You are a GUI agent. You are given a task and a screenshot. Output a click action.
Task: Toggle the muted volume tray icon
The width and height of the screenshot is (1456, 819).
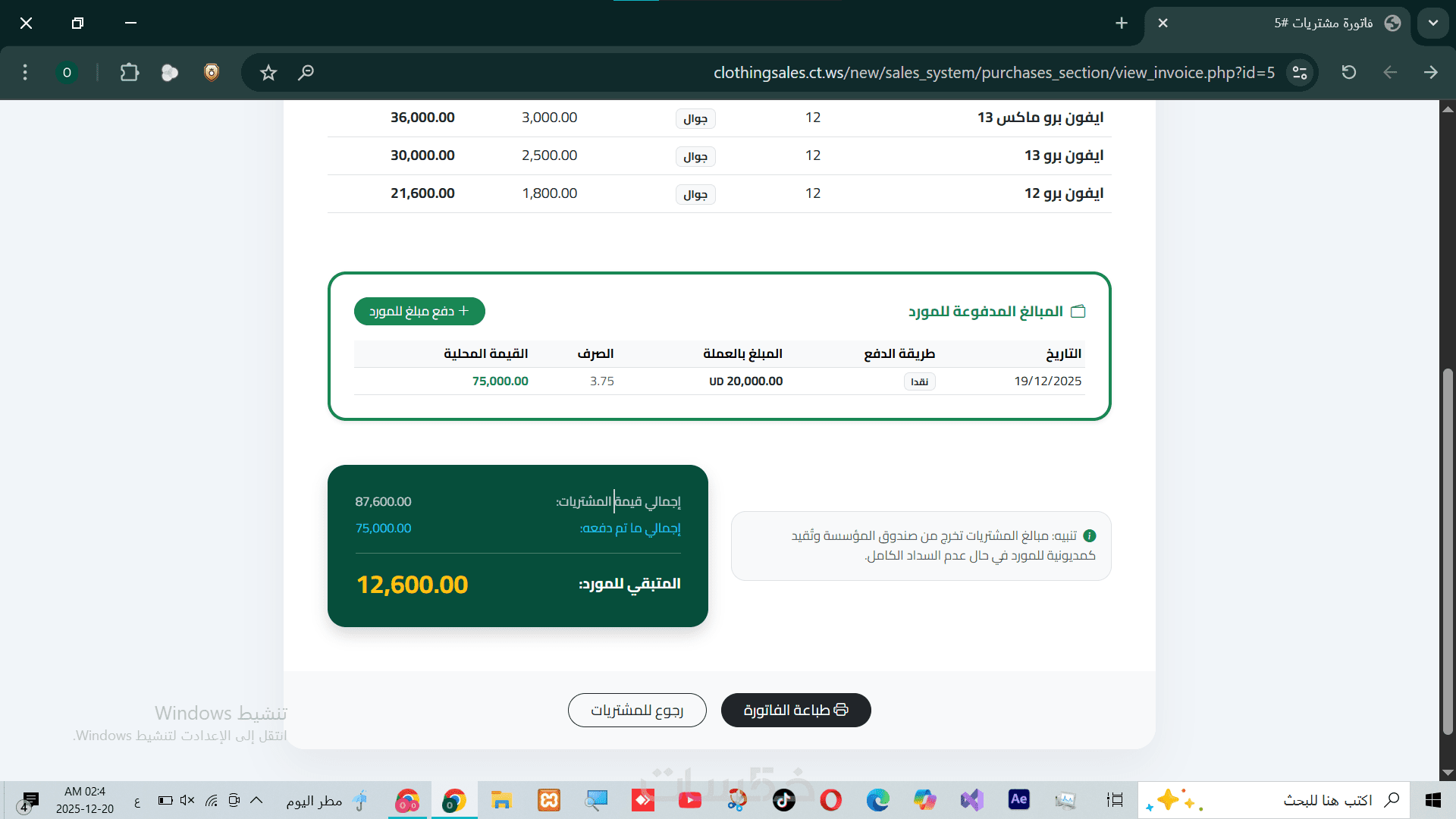pos(187,800)
